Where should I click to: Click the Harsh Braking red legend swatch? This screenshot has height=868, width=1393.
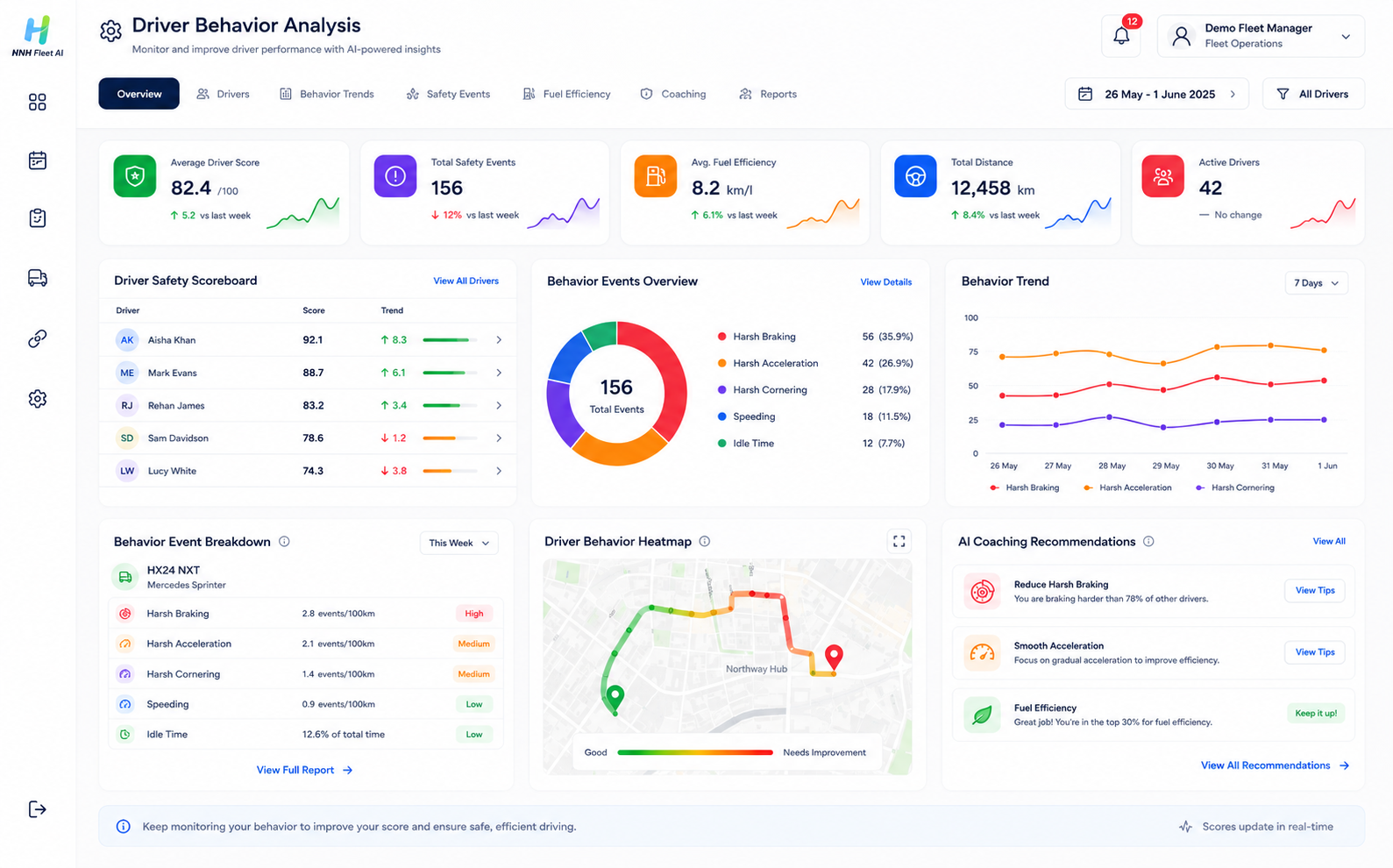(721, 337)
